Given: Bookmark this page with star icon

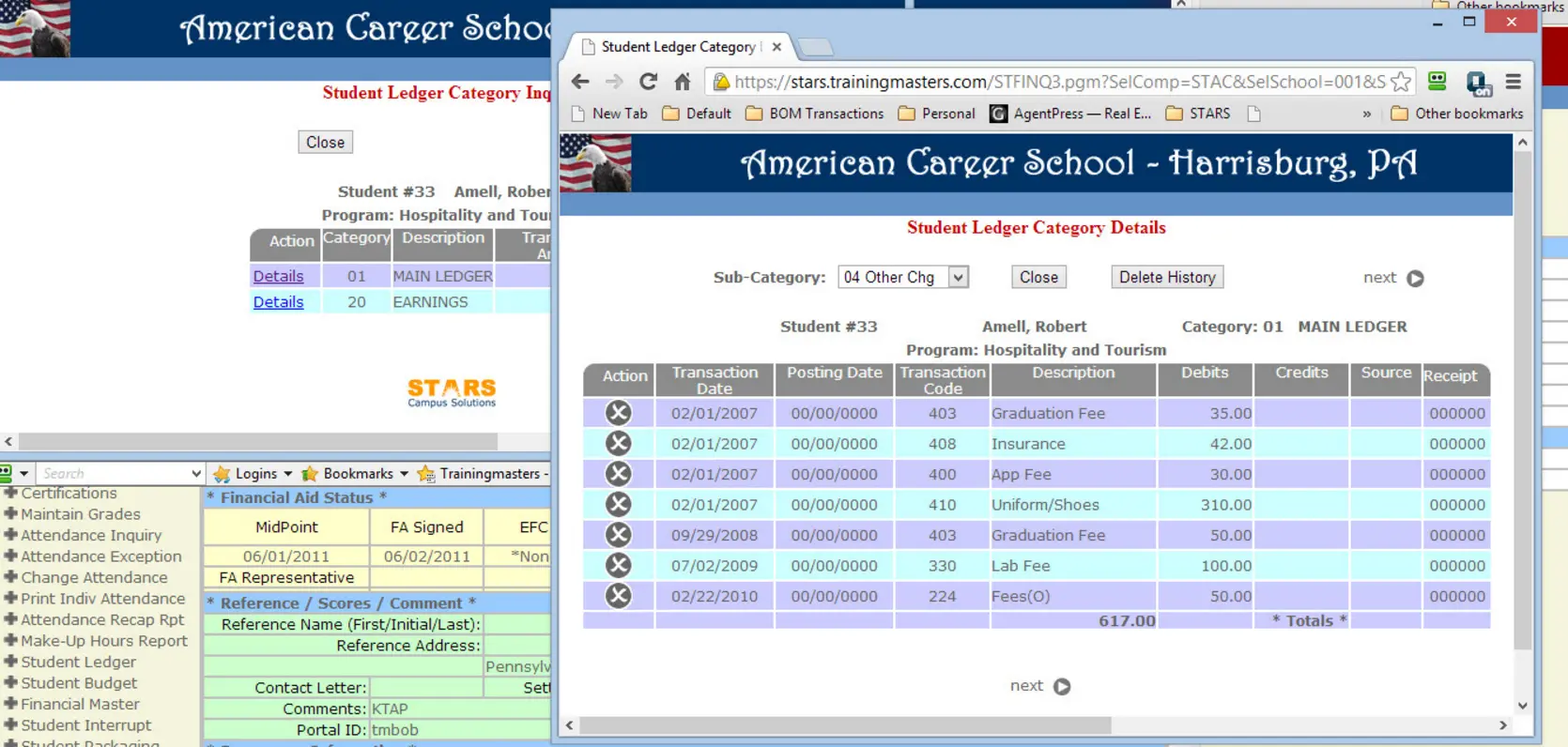Looking at the screenshot, I should tap(1400, 82).
